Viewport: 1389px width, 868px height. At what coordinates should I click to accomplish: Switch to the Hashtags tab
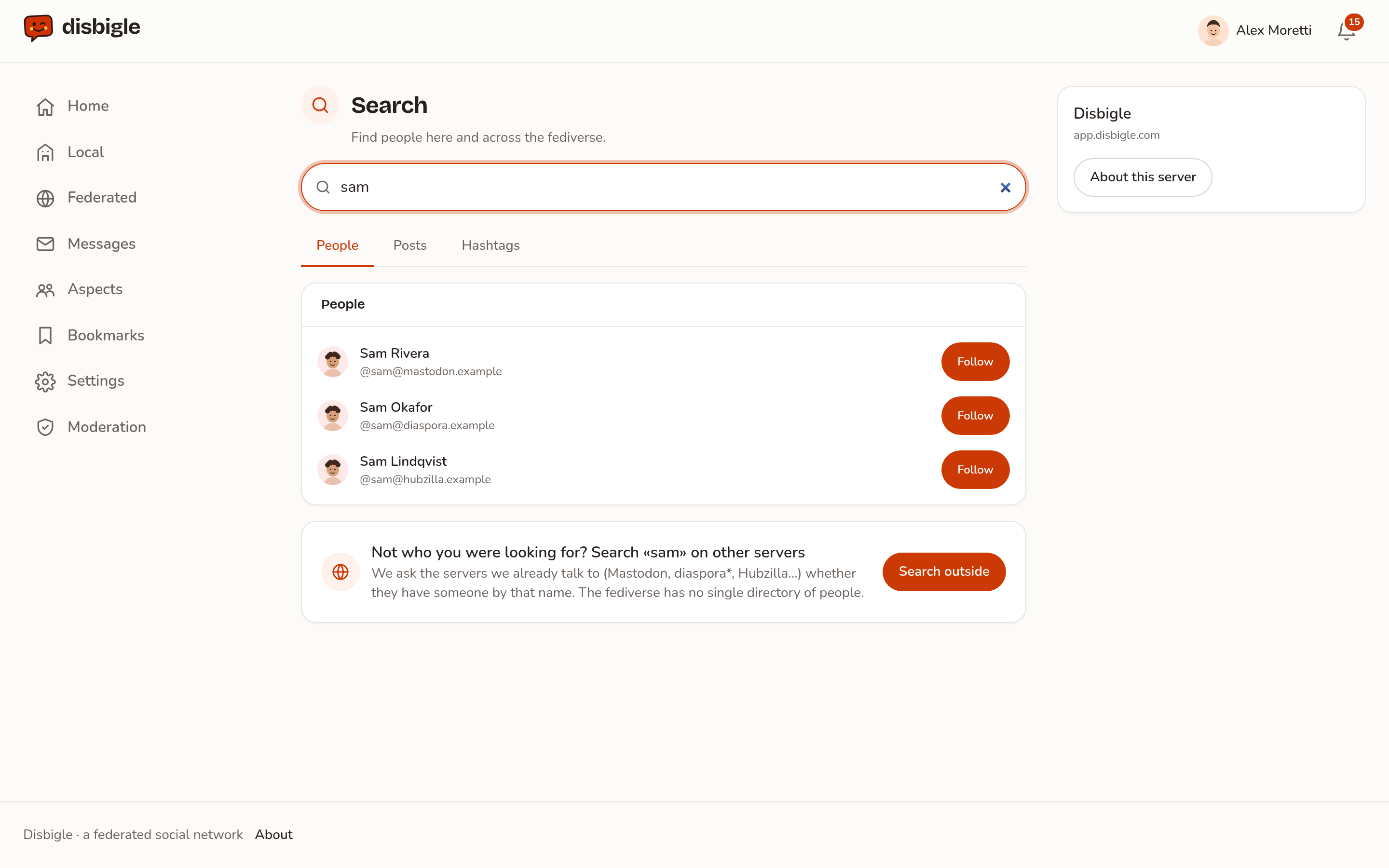(491, 246)
